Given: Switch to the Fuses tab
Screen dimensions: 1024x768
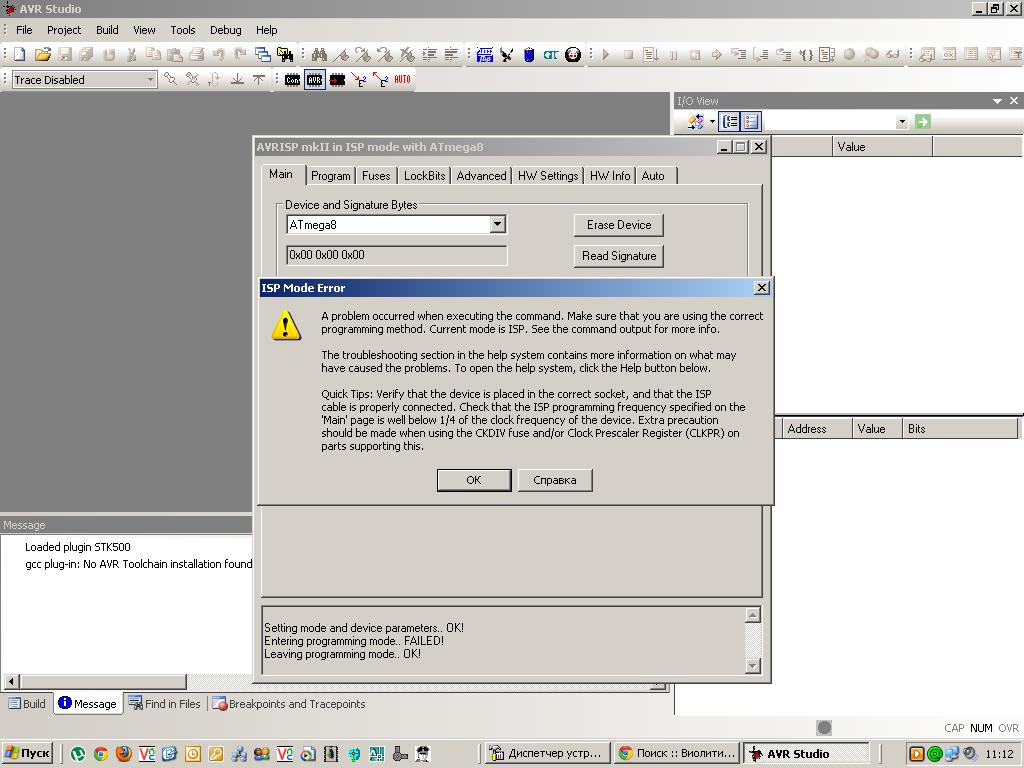Looking at the screenshot, I should tap(376, 176).
